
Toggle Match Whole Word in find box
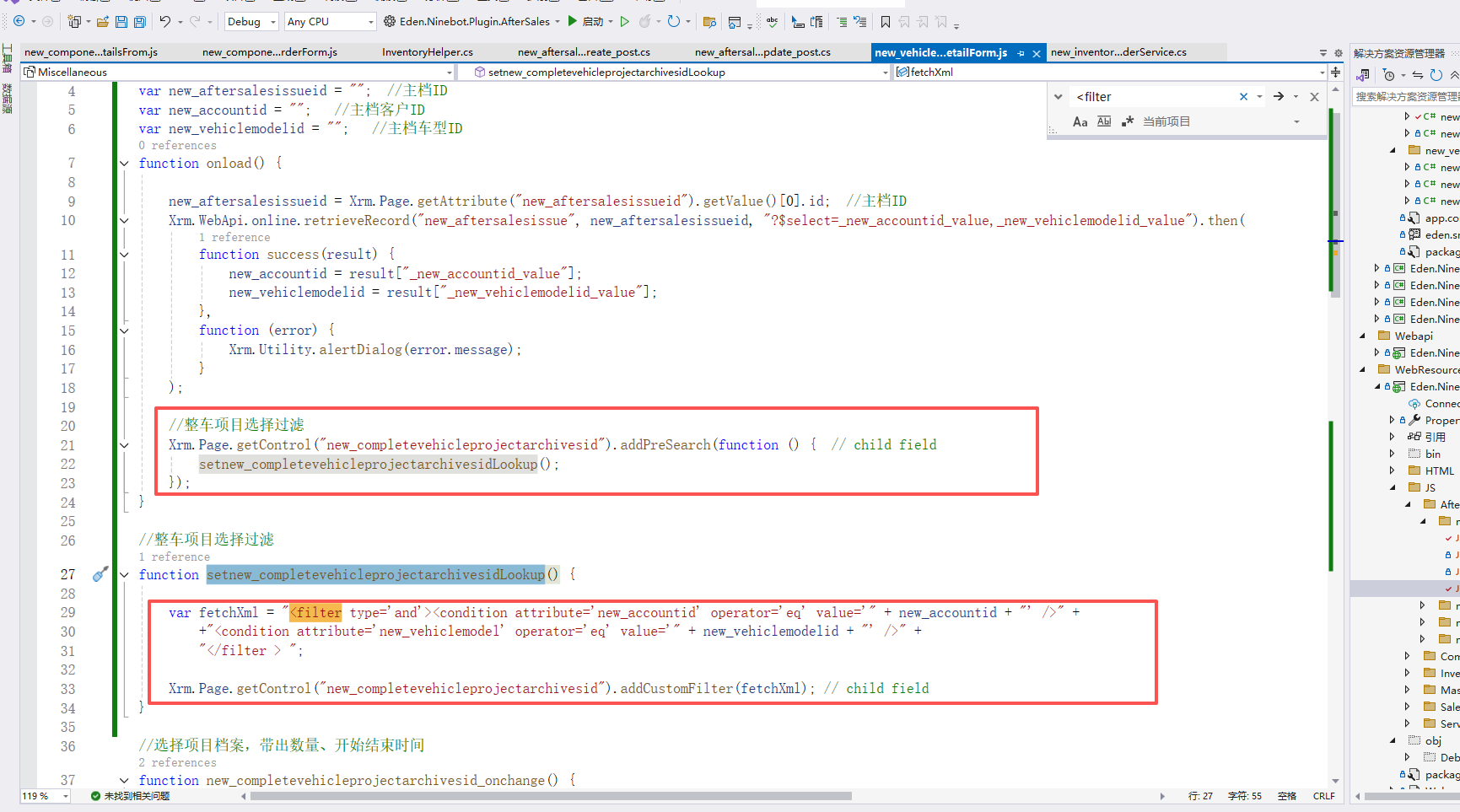(1104, 122)
